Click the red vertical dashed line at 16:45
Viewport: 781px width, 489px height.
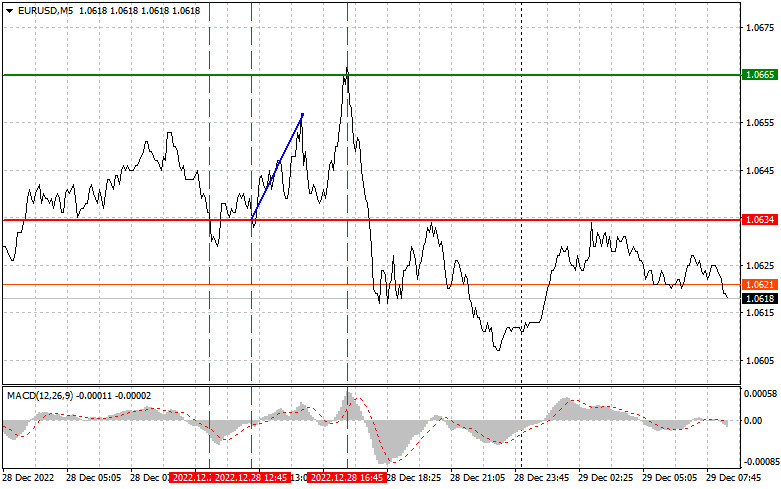click(x=347, y=234)
